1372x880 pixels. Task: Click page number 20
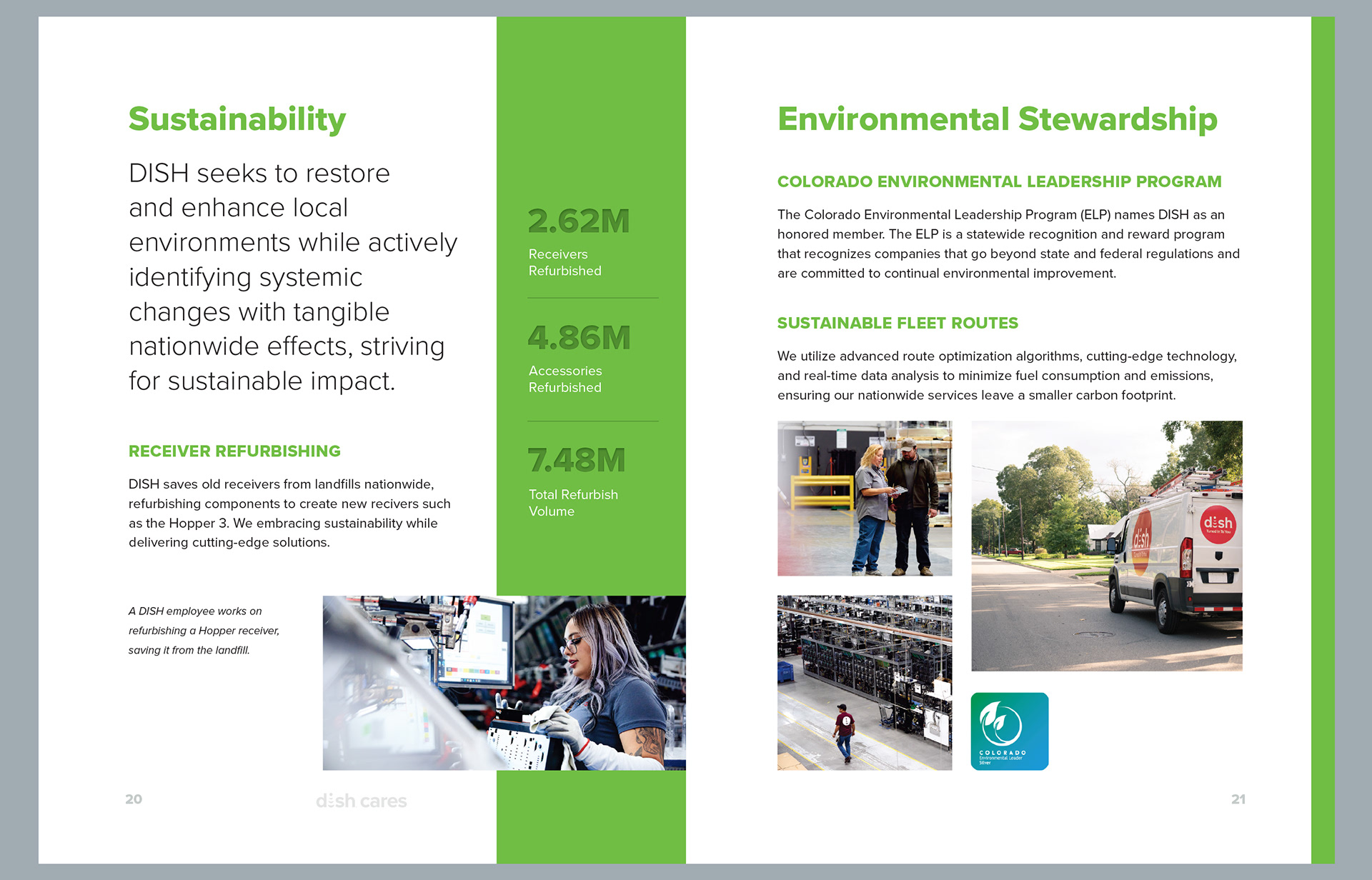pos(134,799)
